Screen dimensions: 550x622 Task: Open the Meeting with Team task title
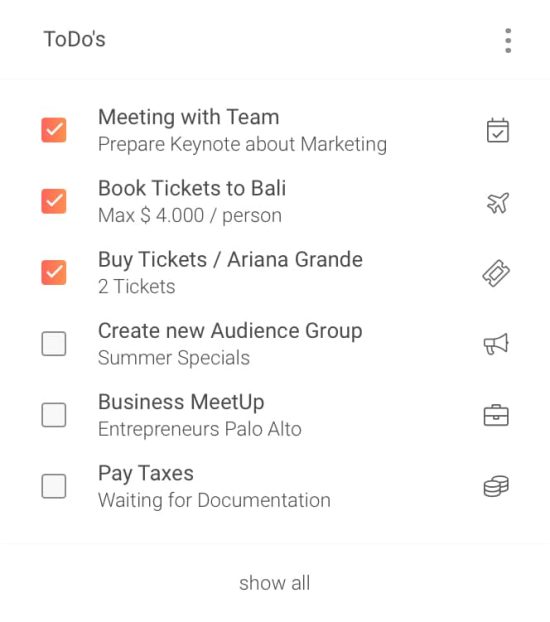[189, 117]
